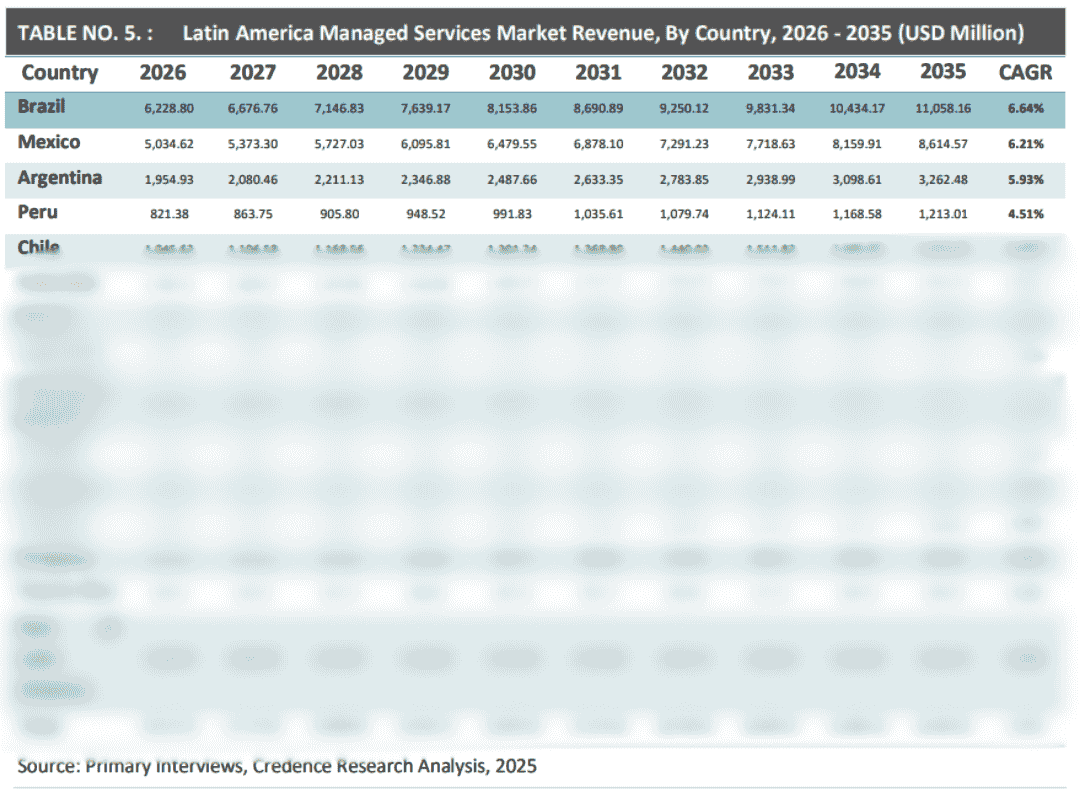Image resolution: width=1080 pixels, height=795 pixels.
Task: Click the Argentina row label
Action: (60, 177)
